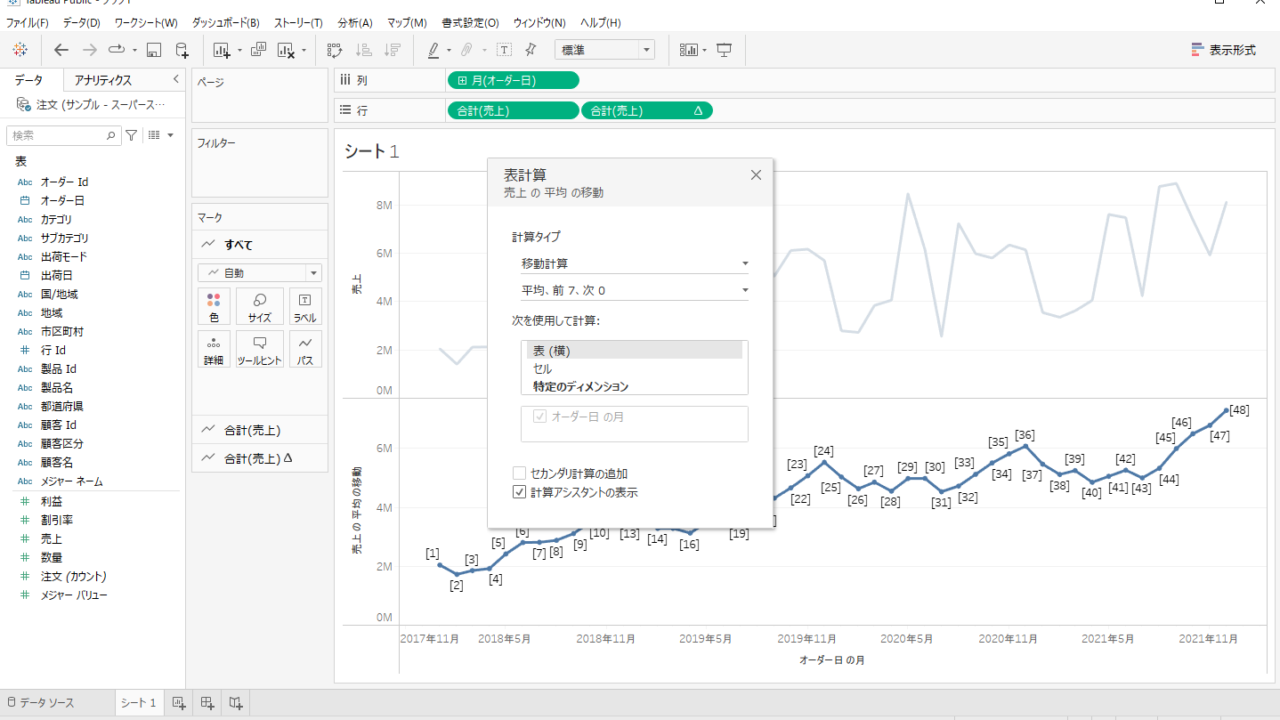Expand the highlight pen dropdown arrow
The image size is (1280, 720).
point(449,50)
